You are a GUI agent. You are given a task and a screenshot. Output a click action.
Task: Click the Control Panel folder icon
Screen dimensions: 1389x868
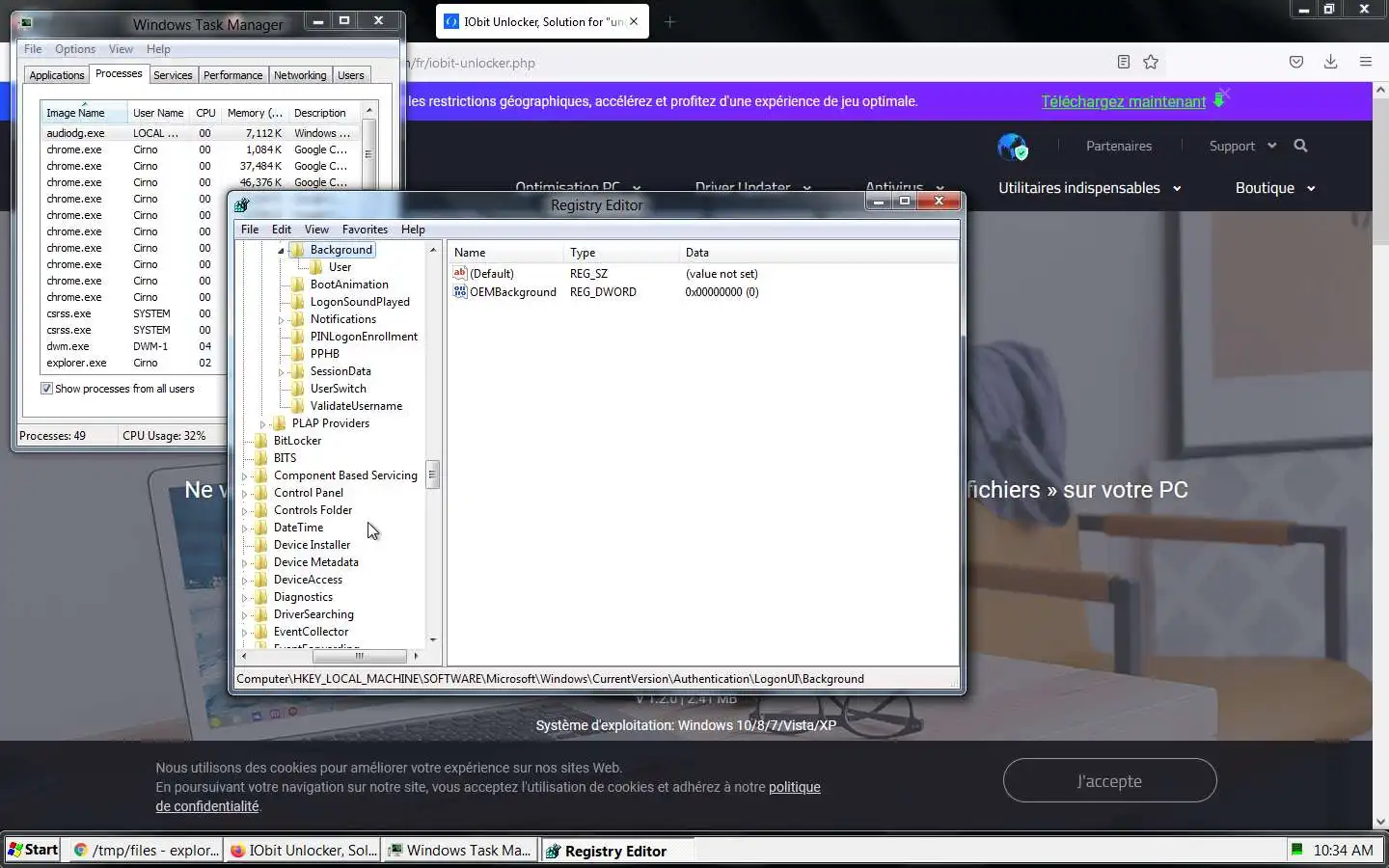tap(261, 493)
